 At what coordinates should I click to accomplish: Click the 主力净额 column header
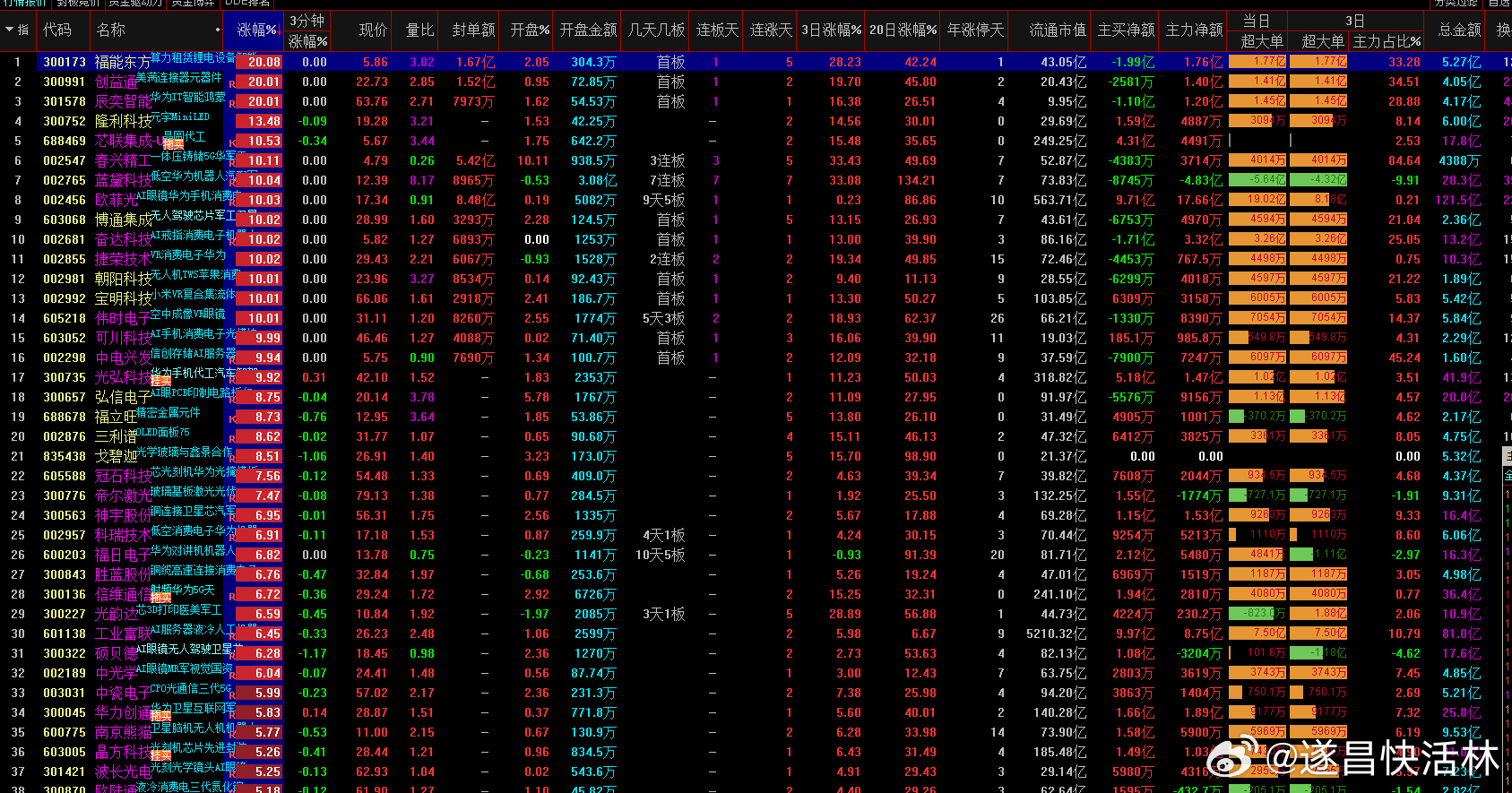(x=1194, y=30)
